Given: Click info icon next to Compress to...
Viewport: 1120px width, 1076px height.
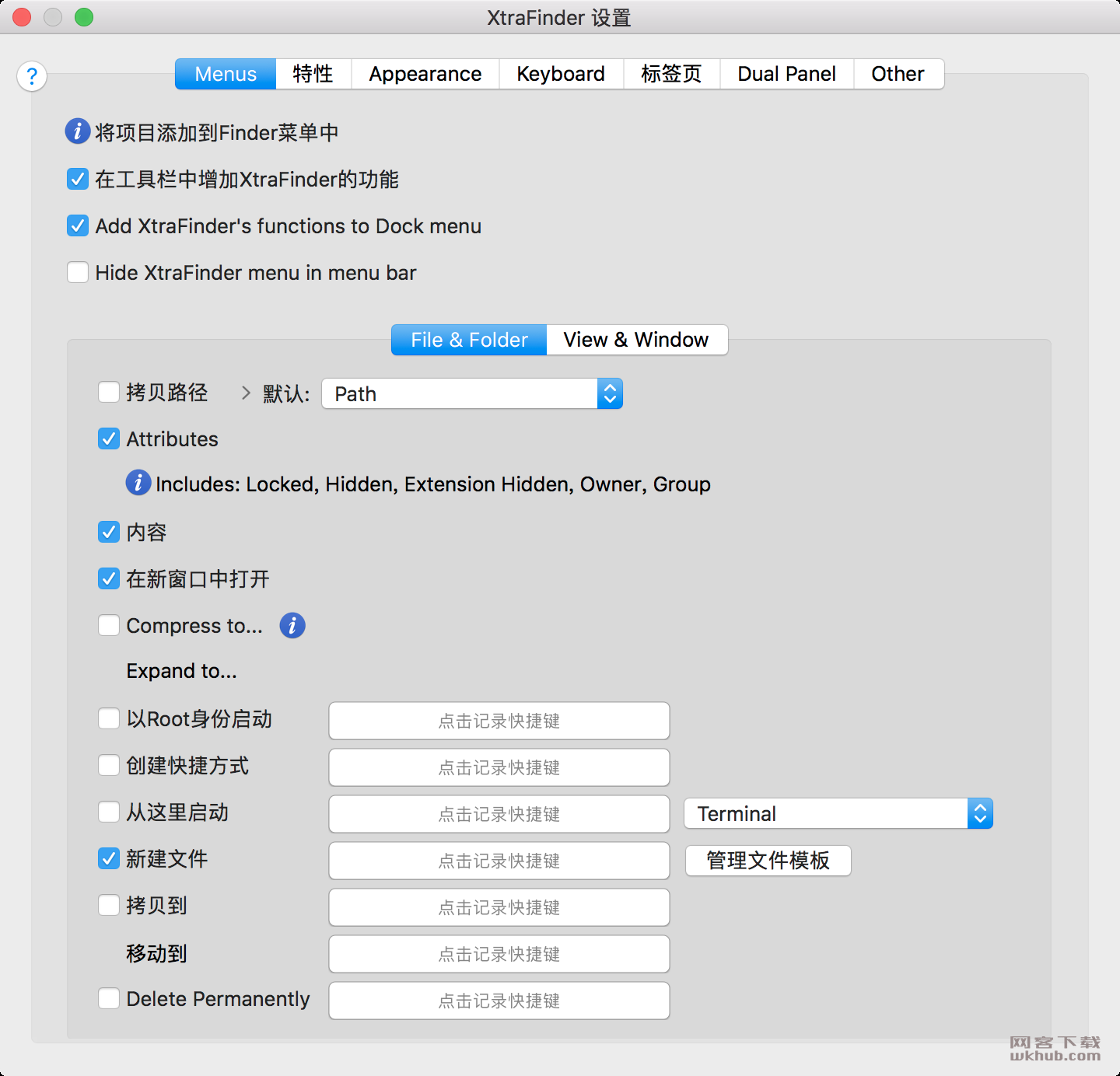Looking at the screenshot, I should (x=292, y=625).
